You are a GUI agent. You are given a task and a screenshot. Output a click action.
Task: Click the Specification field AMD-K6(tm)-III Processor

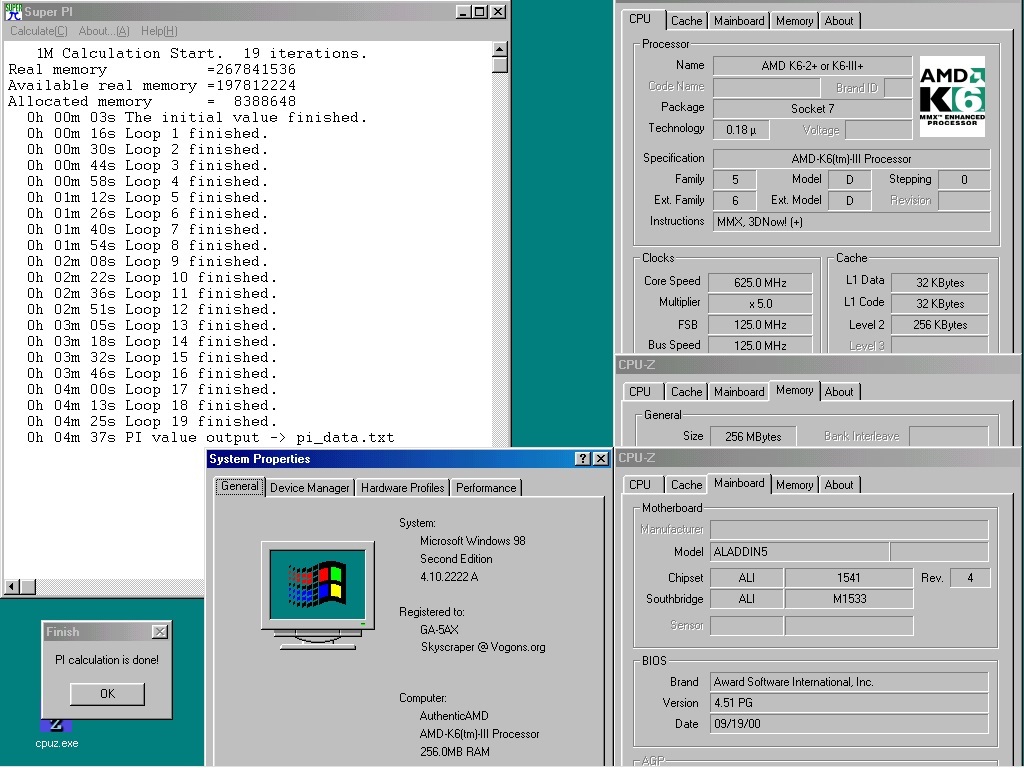click(852, 159)
